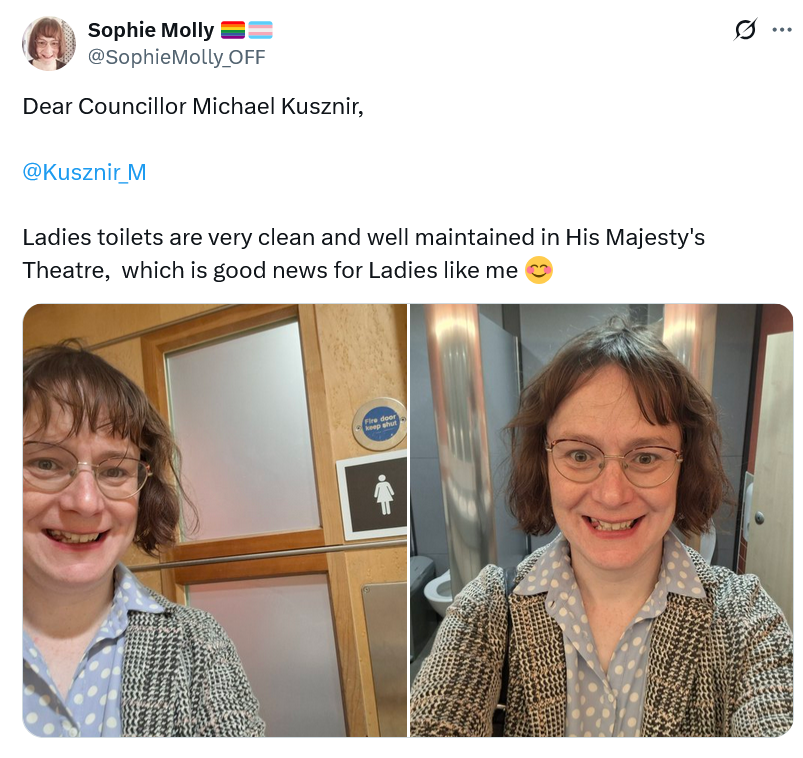Click the frosted glass door panel in photo

(x=244, y=431)
